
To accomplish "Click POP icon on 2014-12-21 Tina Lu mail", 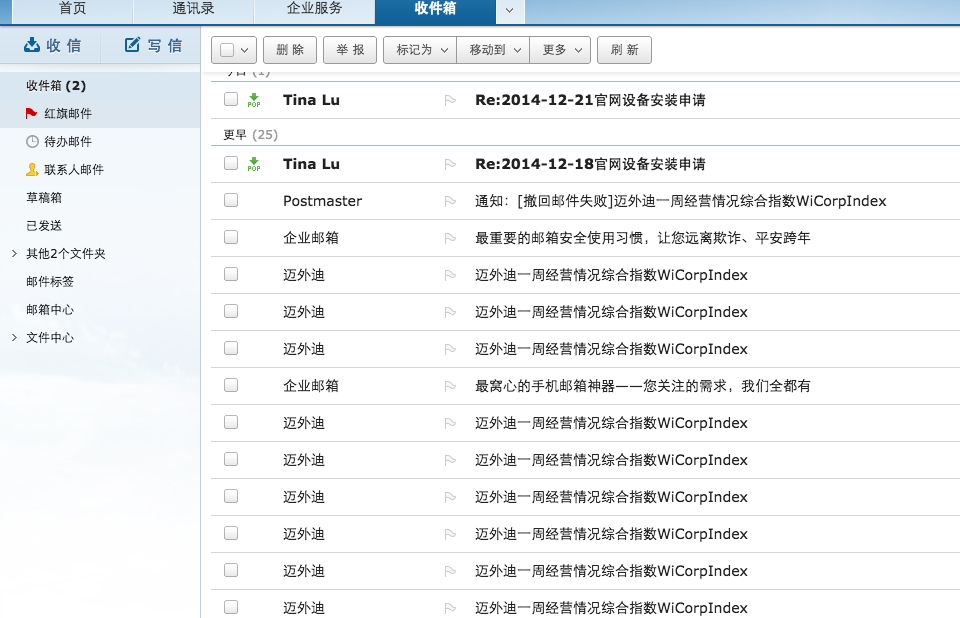I will (254, 100).
